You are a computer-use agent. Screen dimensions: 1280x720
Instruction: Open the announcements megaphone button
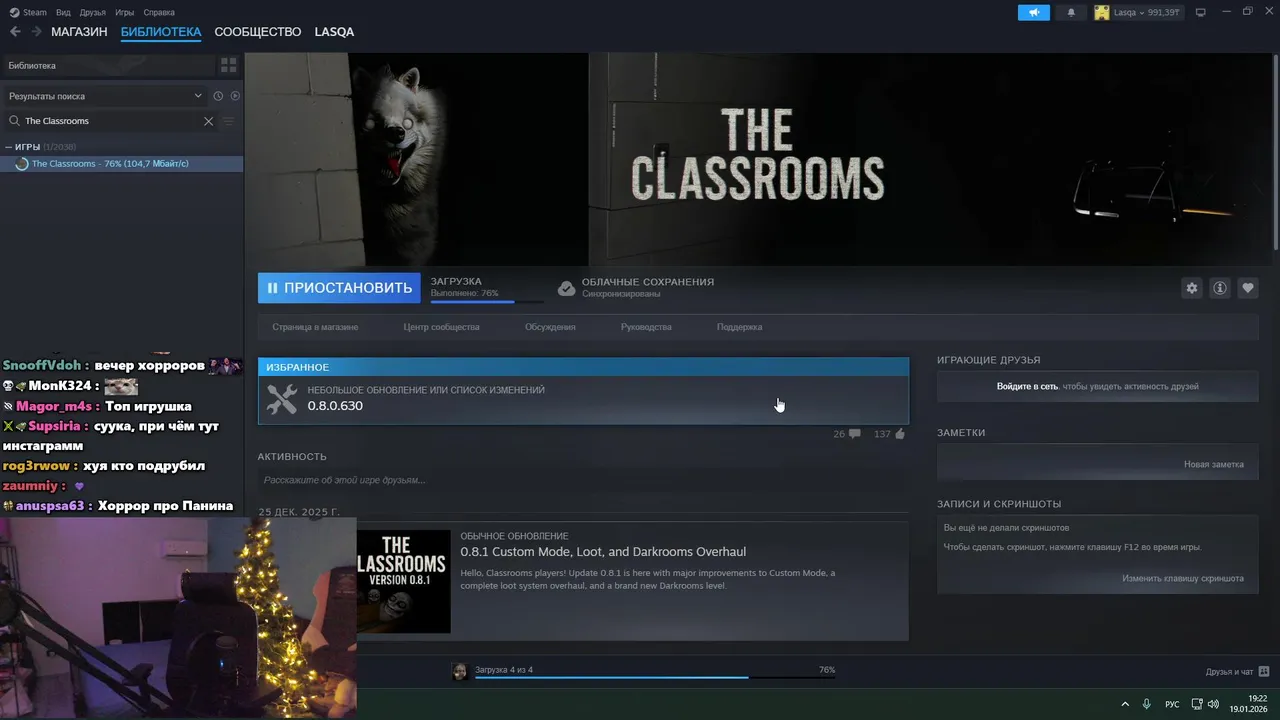[x=1034, y=12]
